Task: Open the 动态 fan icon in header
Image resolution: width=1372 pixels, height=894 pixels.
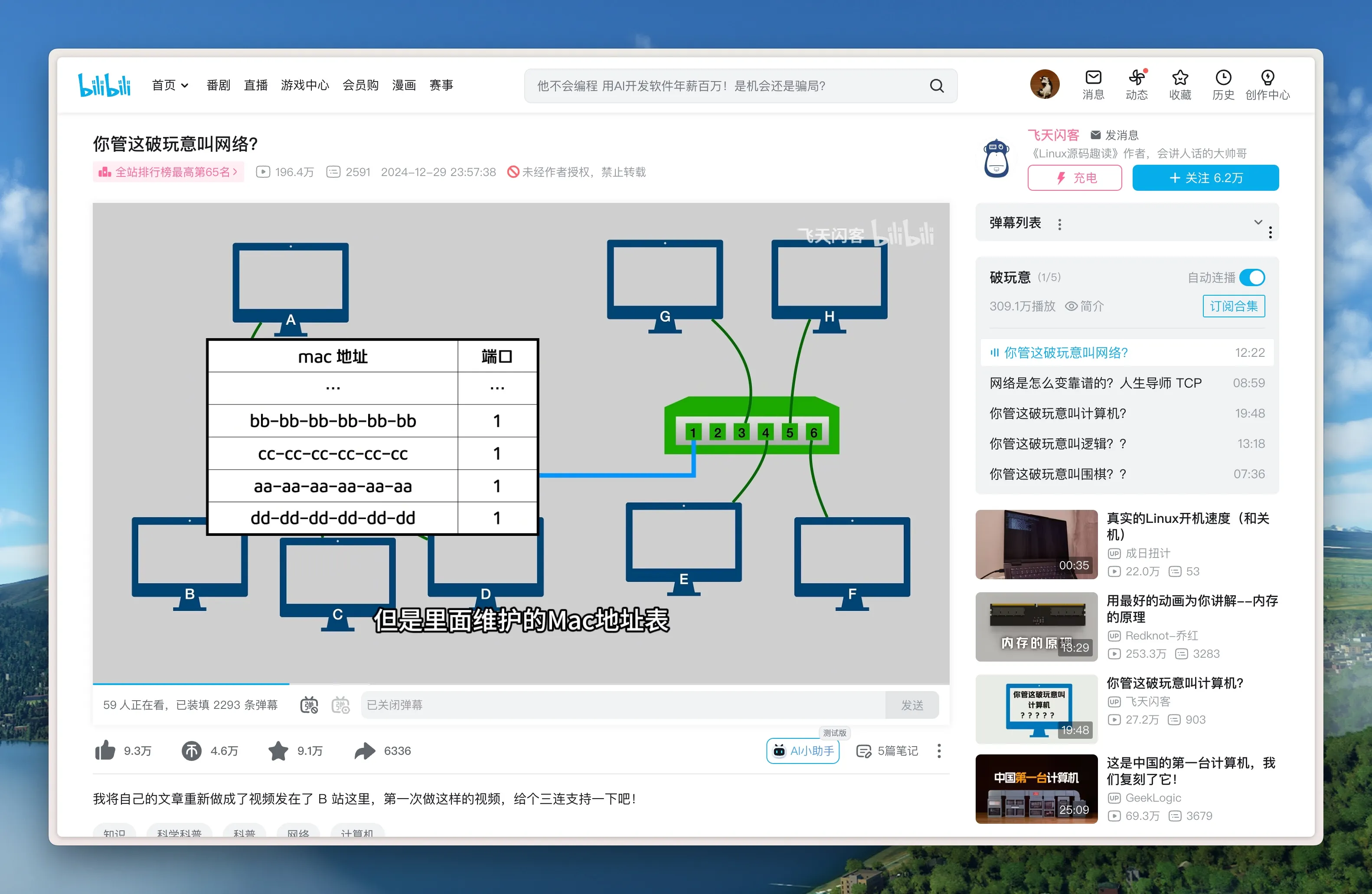Action: coord(1136,78)
